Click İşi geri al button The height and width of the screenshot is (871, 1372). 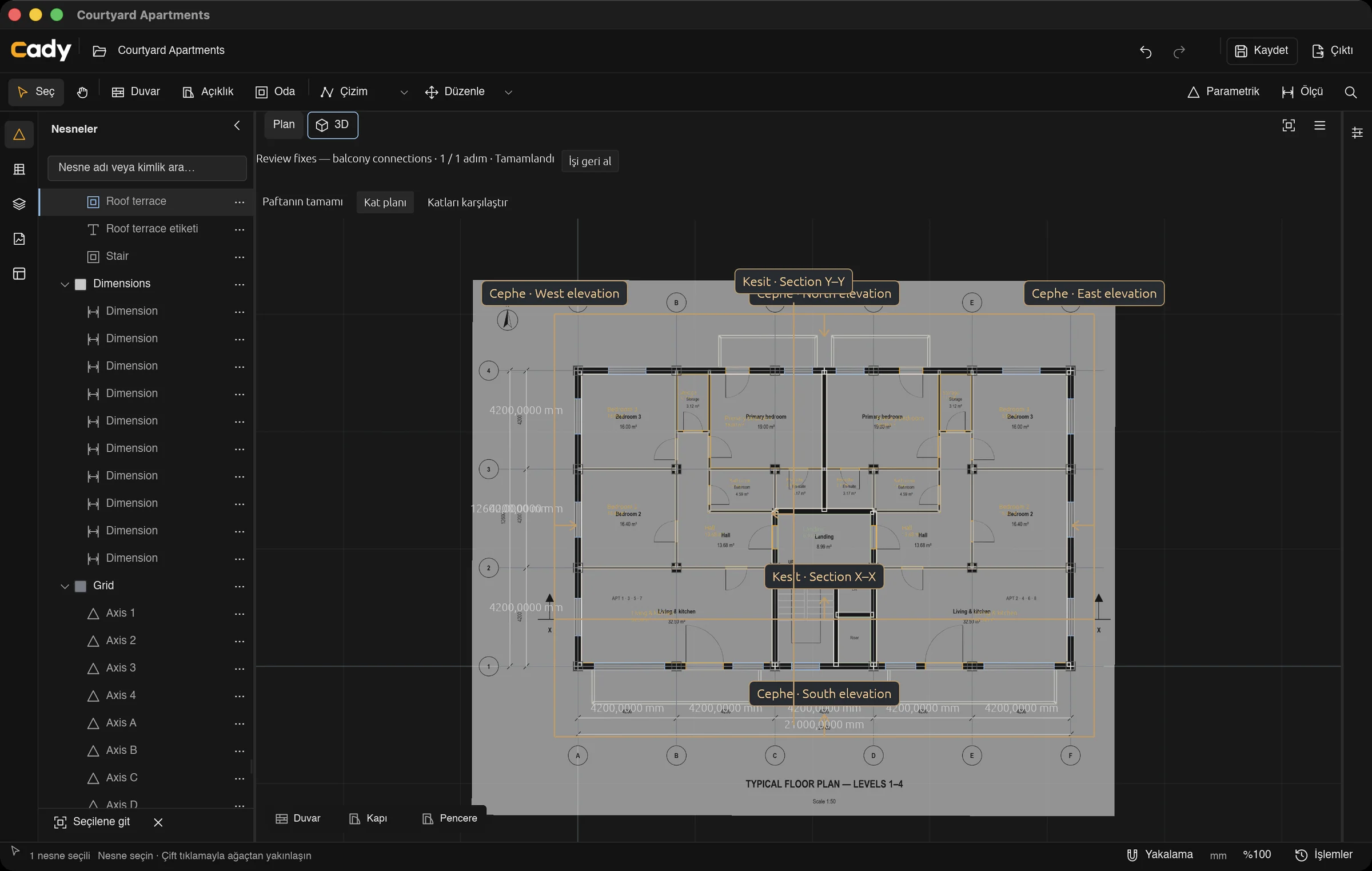click(x=589, y=161)
